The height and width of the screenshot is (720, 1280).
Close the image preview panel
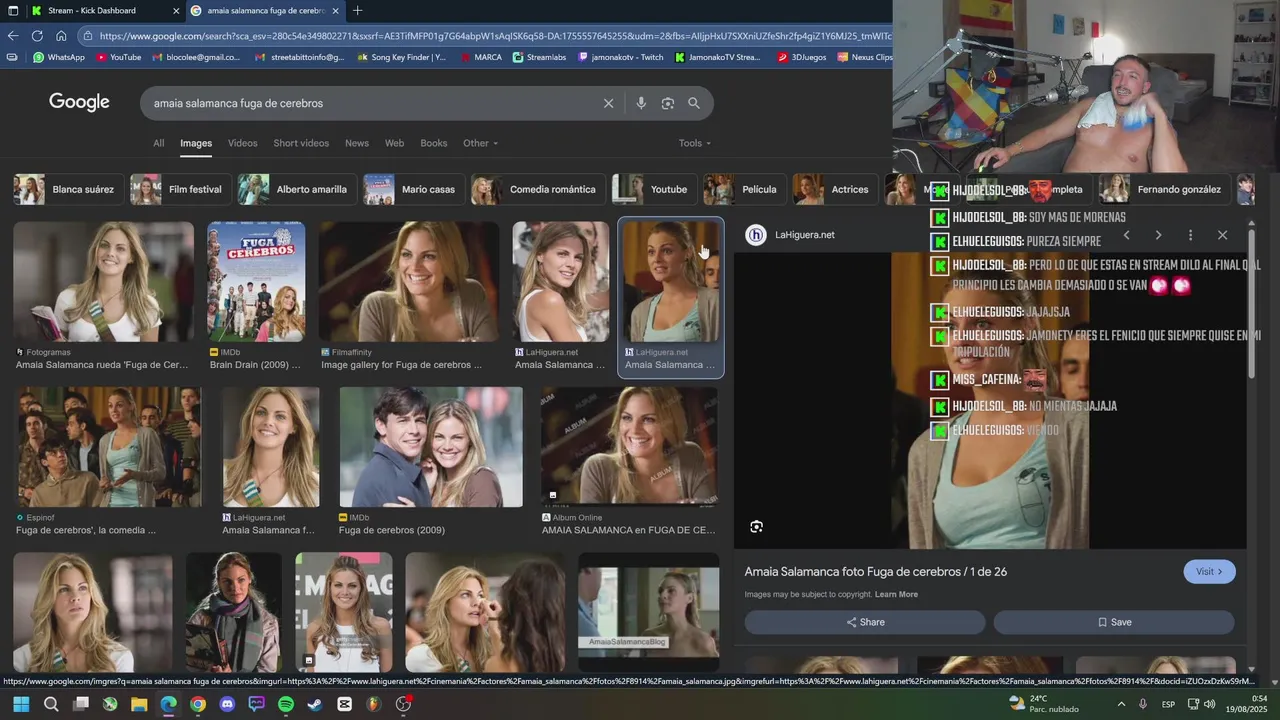pyautogui.click(x=1222, y=235)
